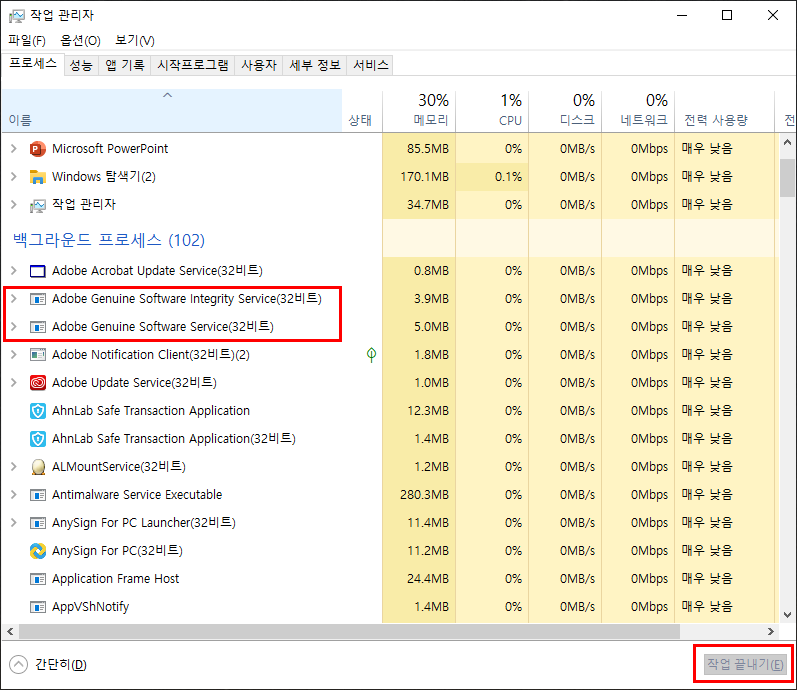Click the AnySign For PC Launcher icon

coord(38,523)
